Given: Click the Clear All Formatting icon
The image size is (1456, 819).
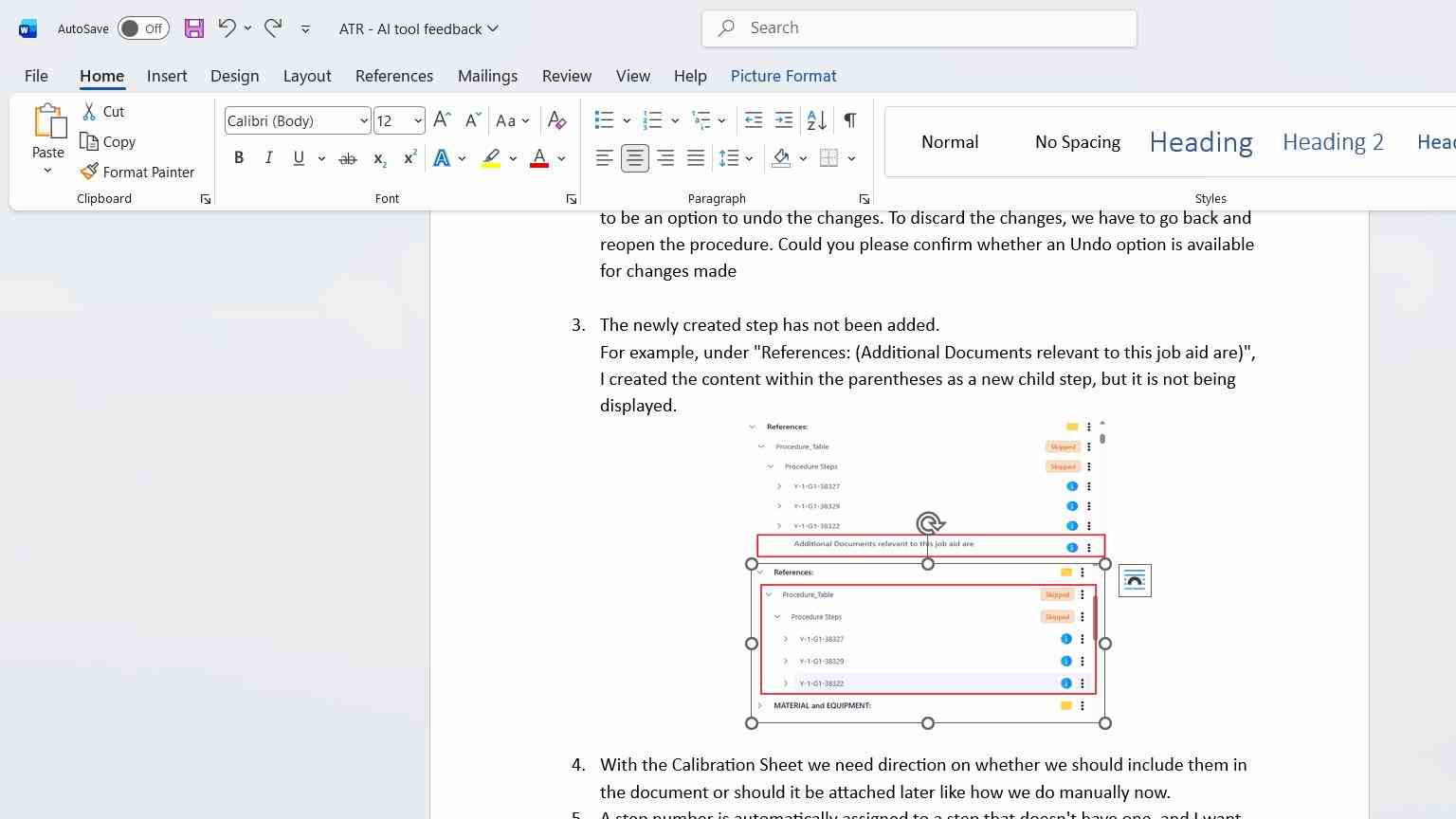Looking at the screenshot, I should coord(557,120).
